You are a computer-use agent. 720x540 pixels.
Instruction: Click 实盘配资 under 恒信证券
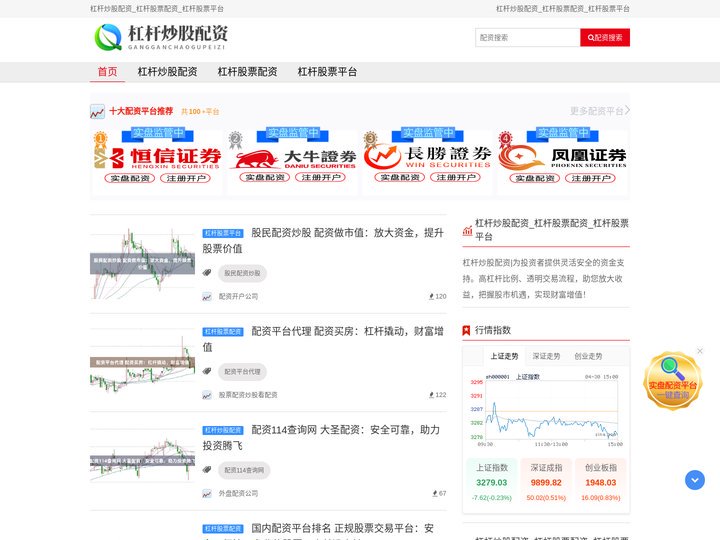pyautogui.click(x=130, y=178)
